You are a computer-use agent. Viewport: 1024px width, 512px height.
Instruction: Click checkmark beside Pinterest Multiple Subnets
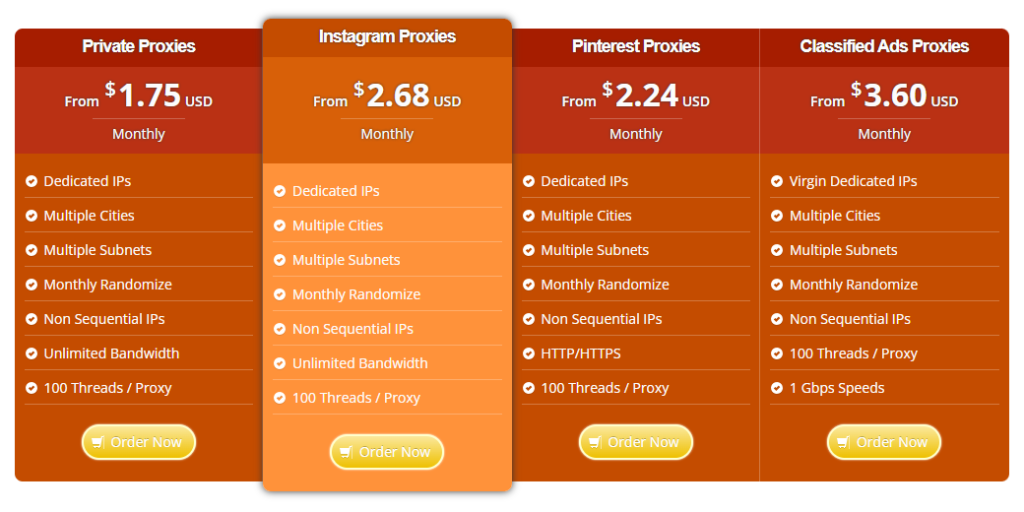pyautogui.click(x=528, y=250)
